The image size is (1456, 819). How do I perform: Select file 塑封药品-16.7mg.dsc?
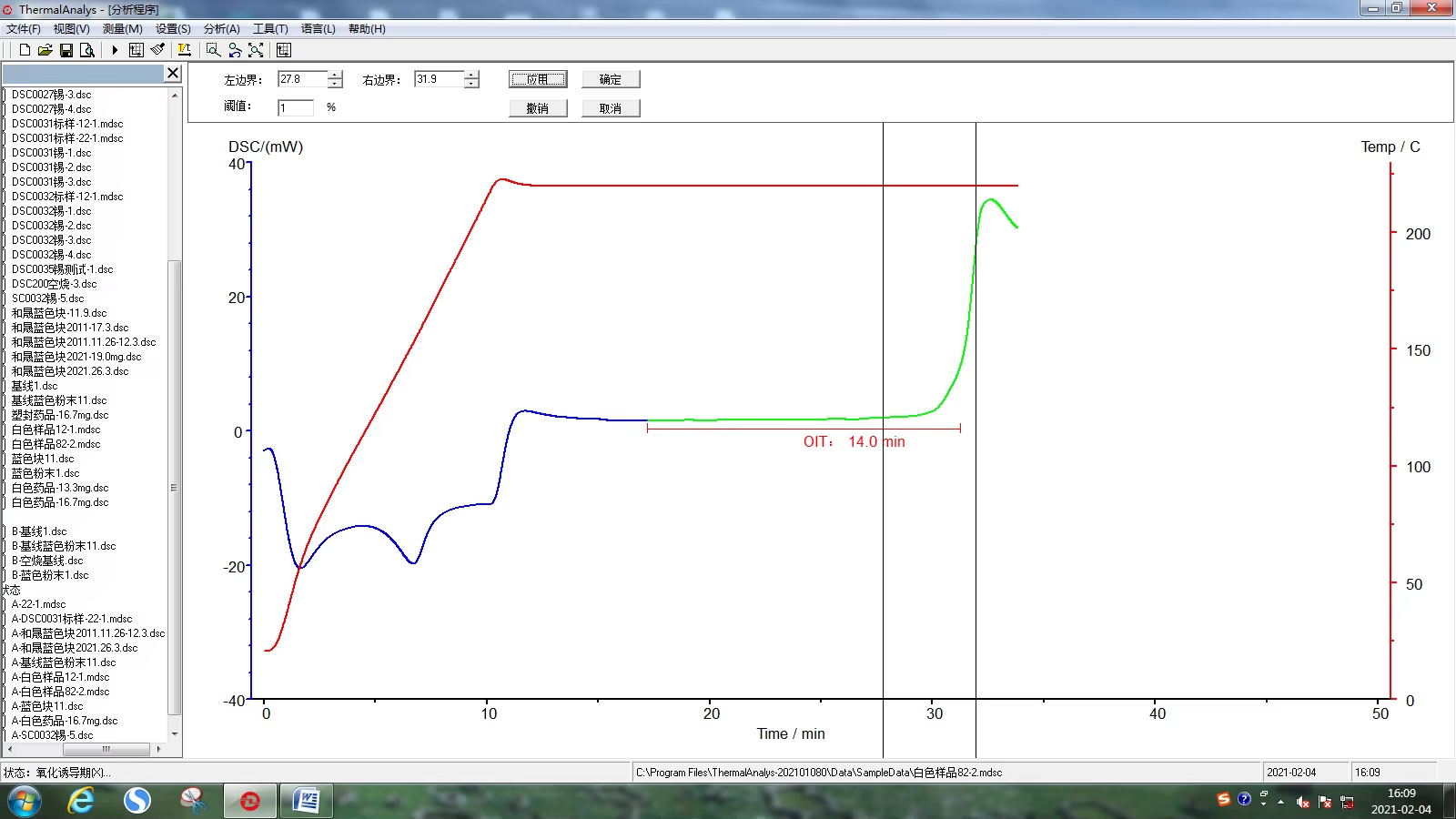[60, 415]
